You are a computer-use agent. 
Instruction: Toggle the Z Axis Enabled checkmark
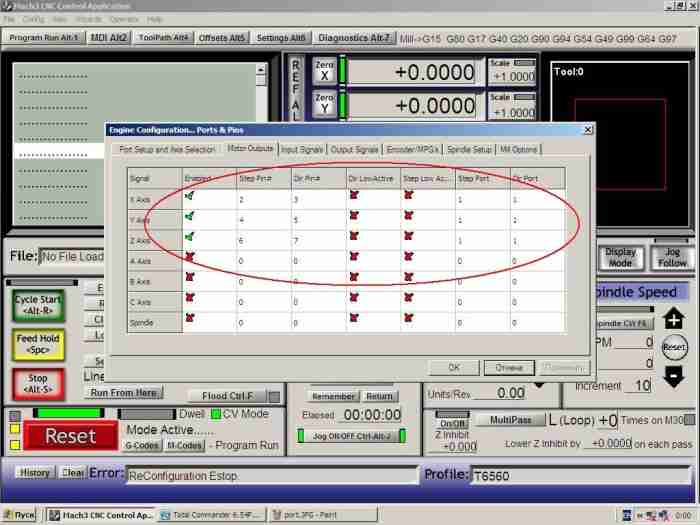coord(189,237)
